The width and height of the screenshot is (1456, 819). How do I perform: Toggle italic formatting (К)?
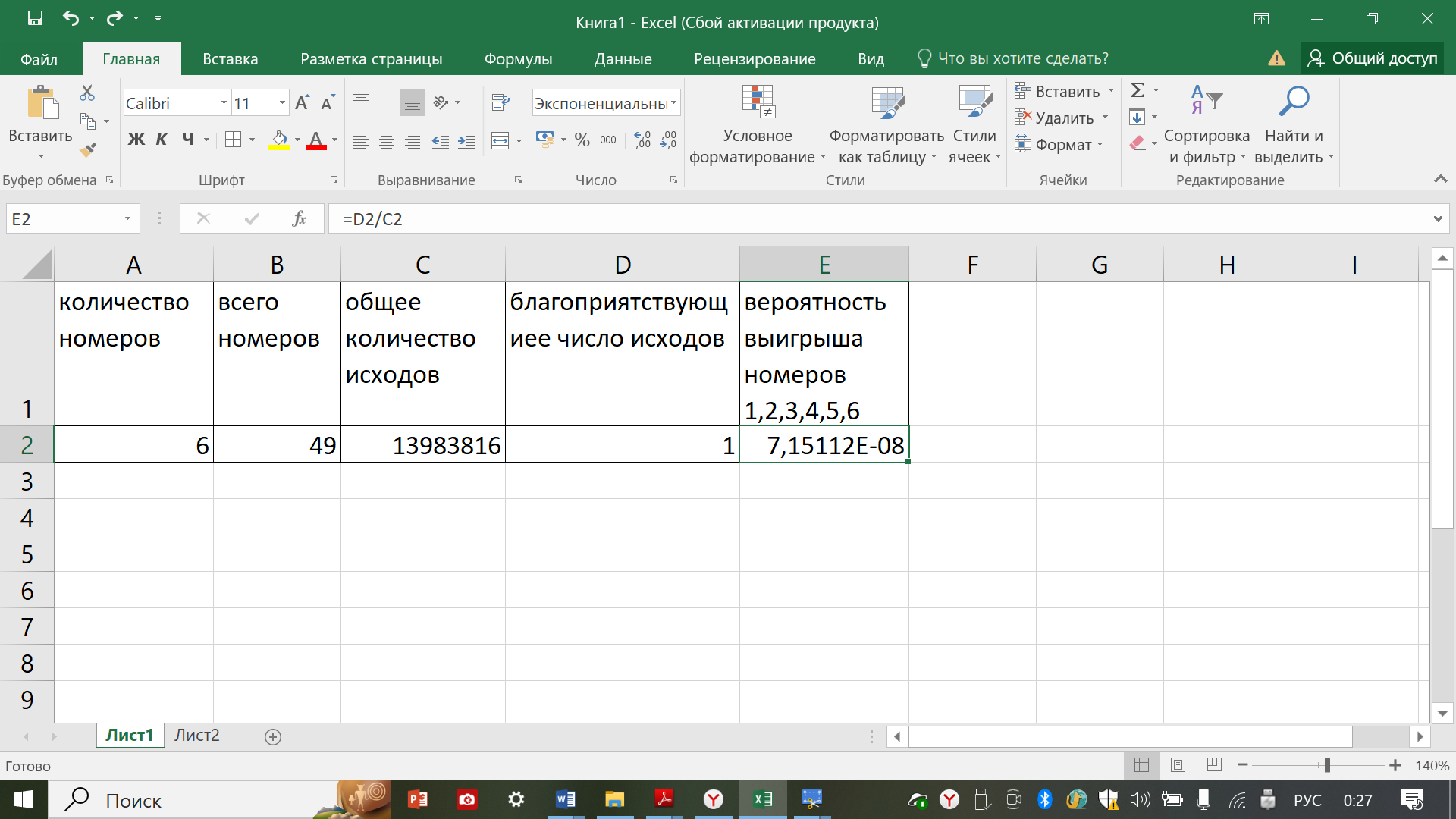click(x=162, y=140)
